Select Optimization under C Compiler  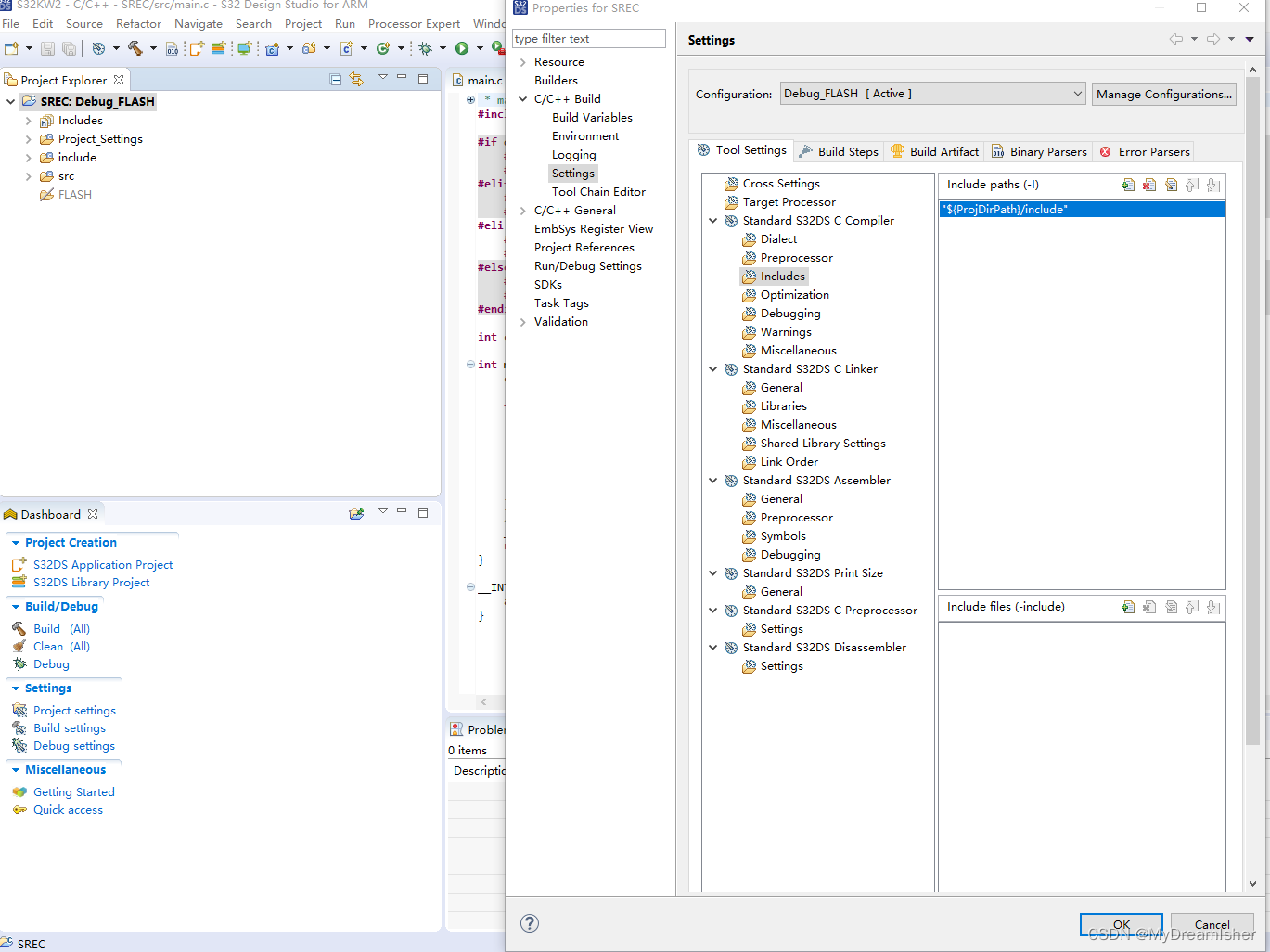794,295
